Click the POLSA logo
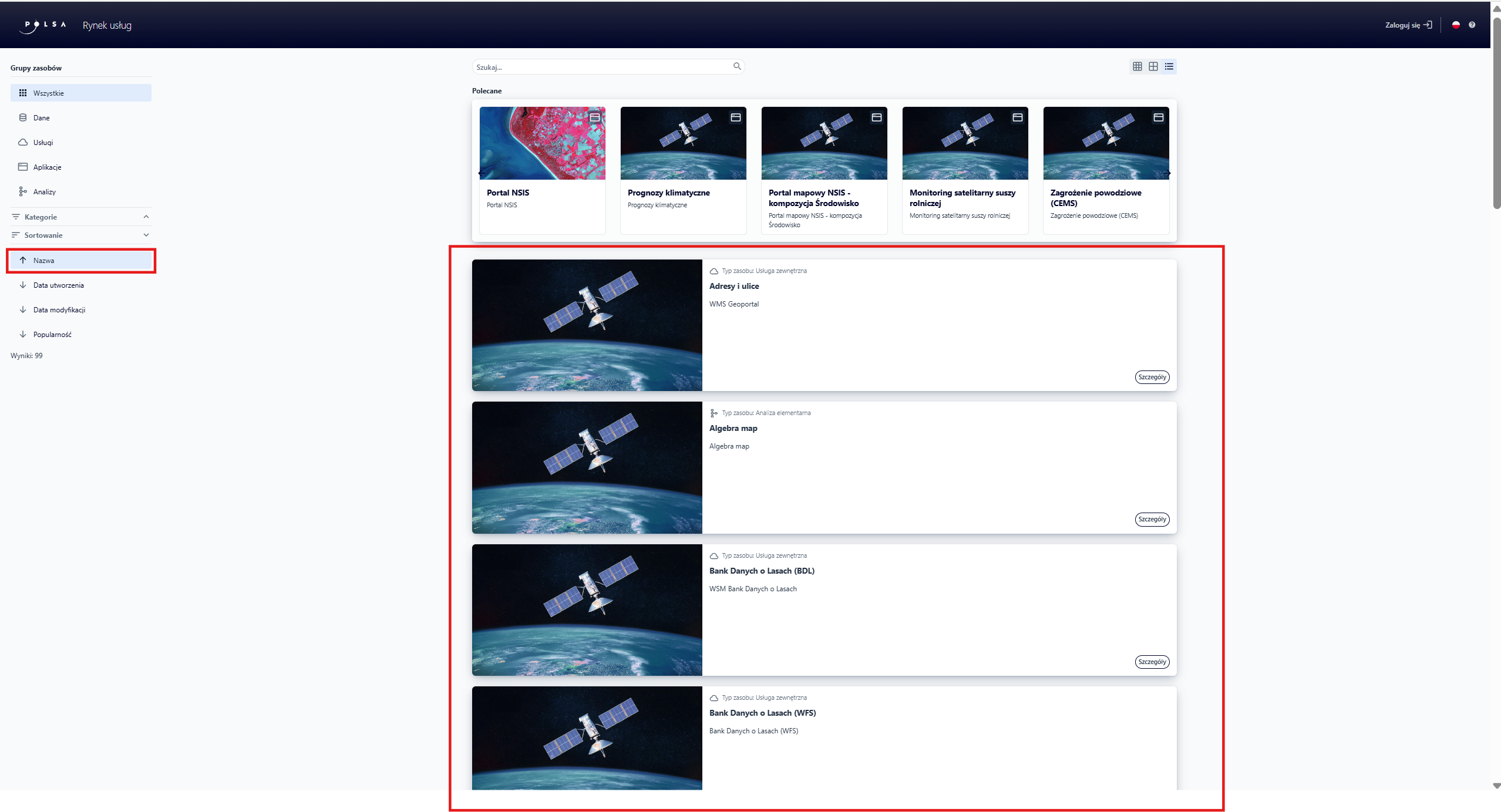1501x812 pixels. [45, 25]
